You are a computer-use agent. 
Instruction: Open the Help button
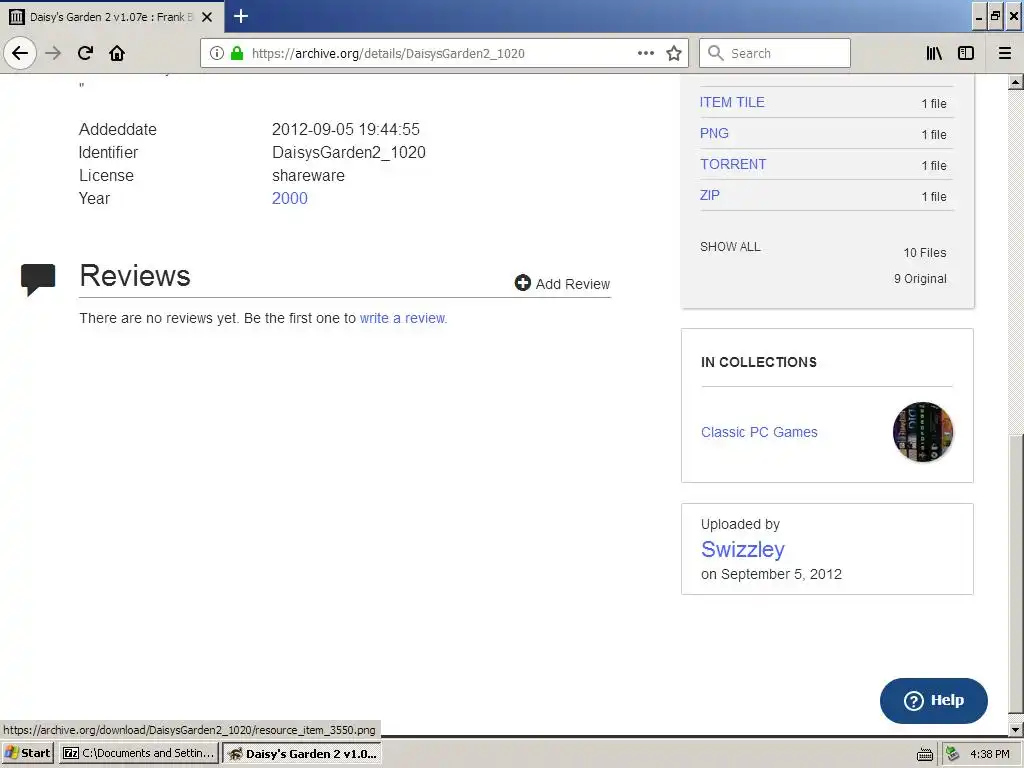933,700
